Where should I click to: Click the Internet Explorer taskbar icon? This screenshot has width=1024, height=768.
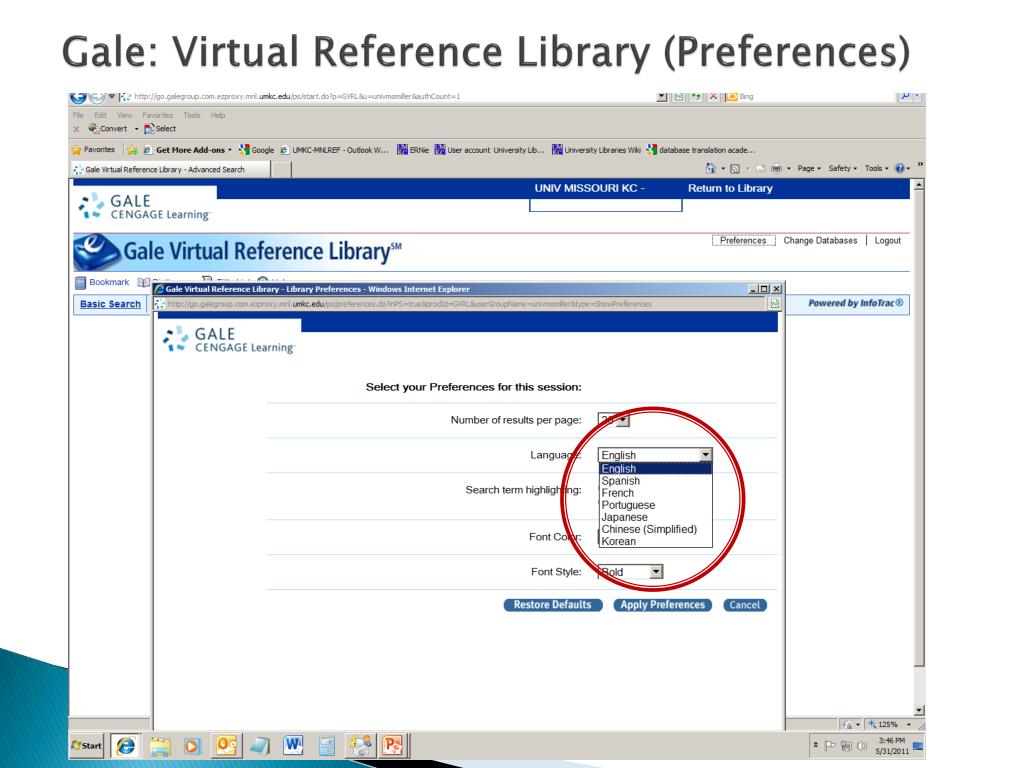(x=126, y=745)
